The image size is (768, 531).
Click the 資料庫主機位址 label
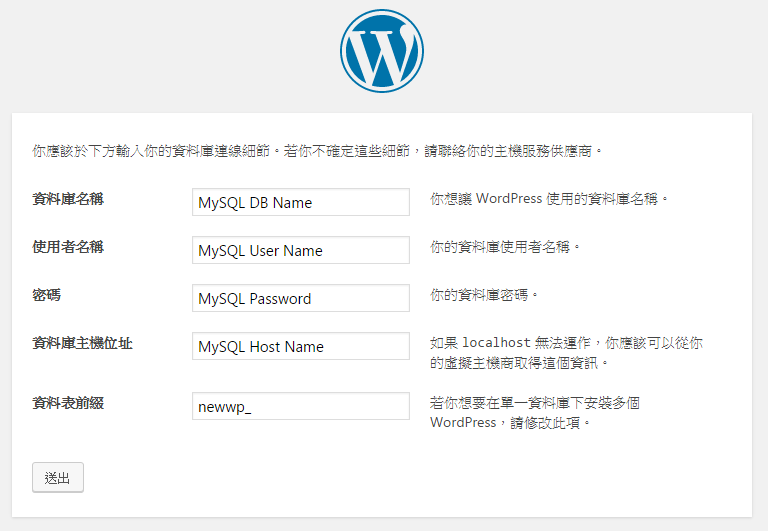click(82, 343)
